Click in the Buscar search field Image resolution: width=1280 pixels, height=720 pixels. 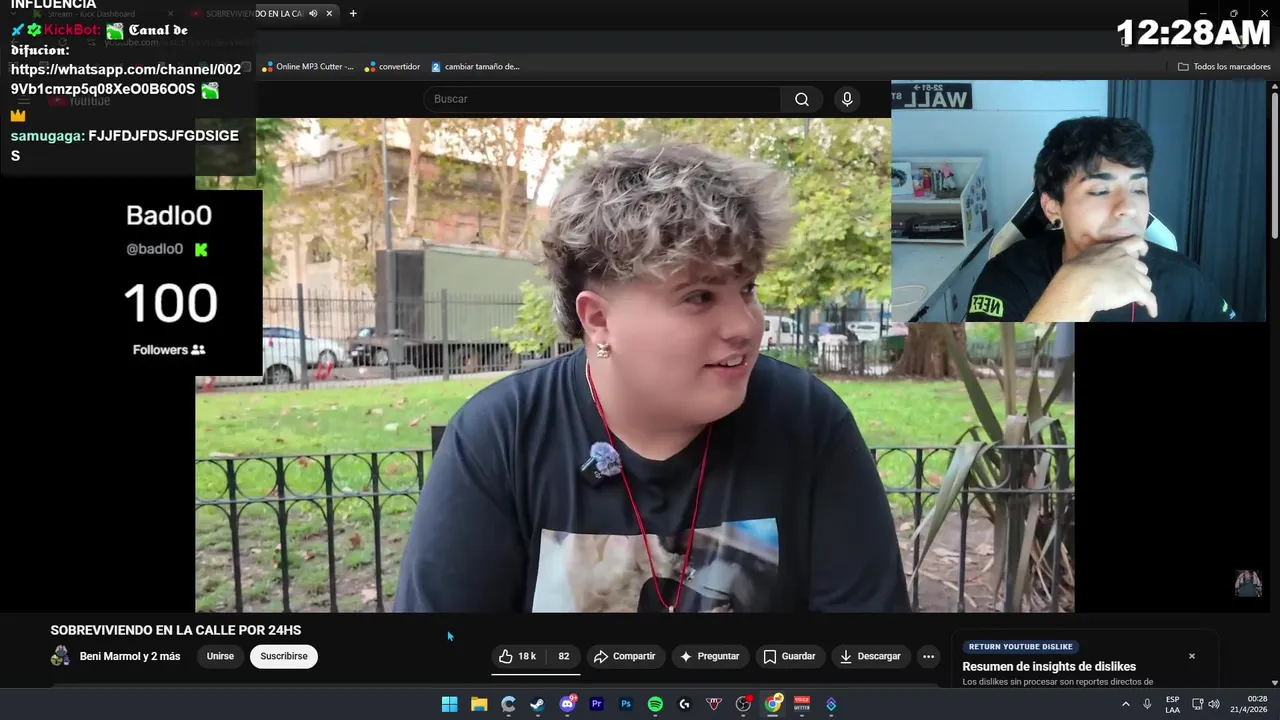(x=603, y=99)
